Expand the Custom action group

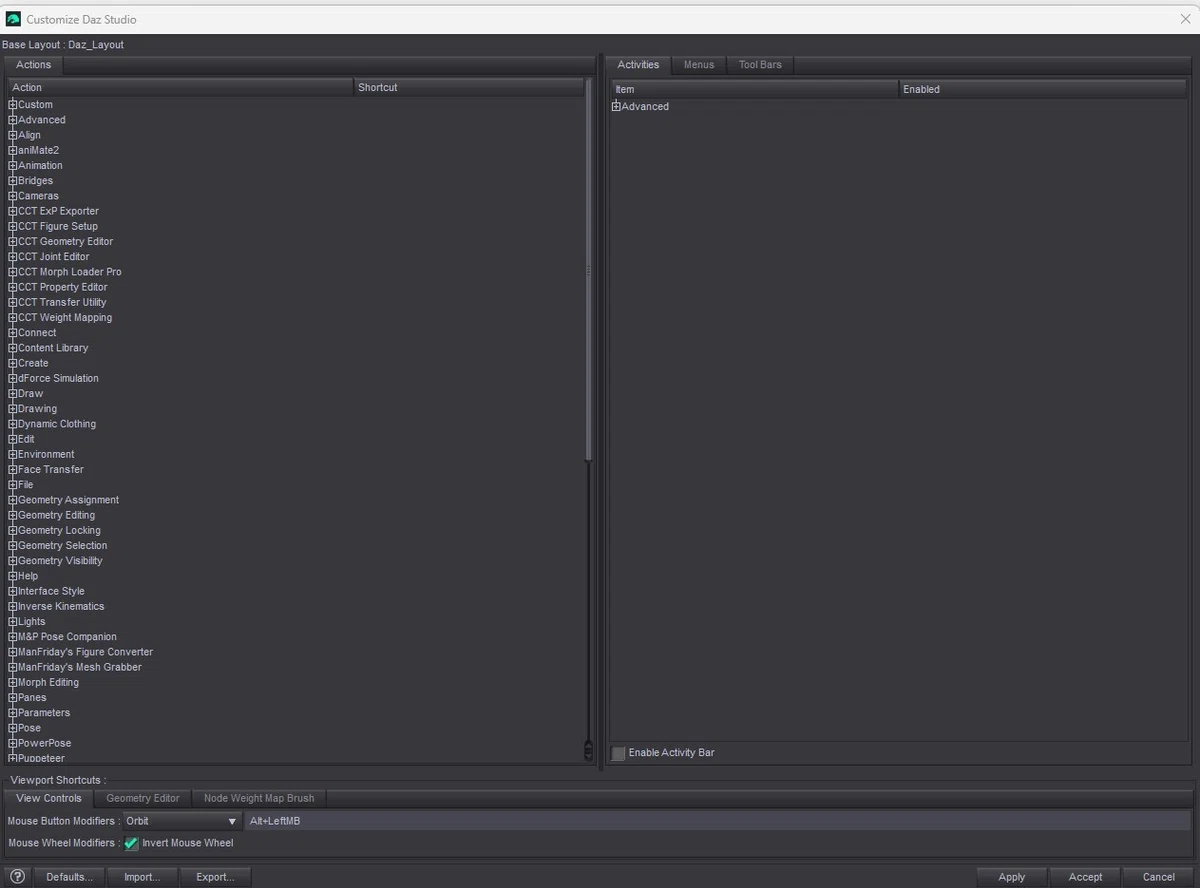click(x=13, y=105)
